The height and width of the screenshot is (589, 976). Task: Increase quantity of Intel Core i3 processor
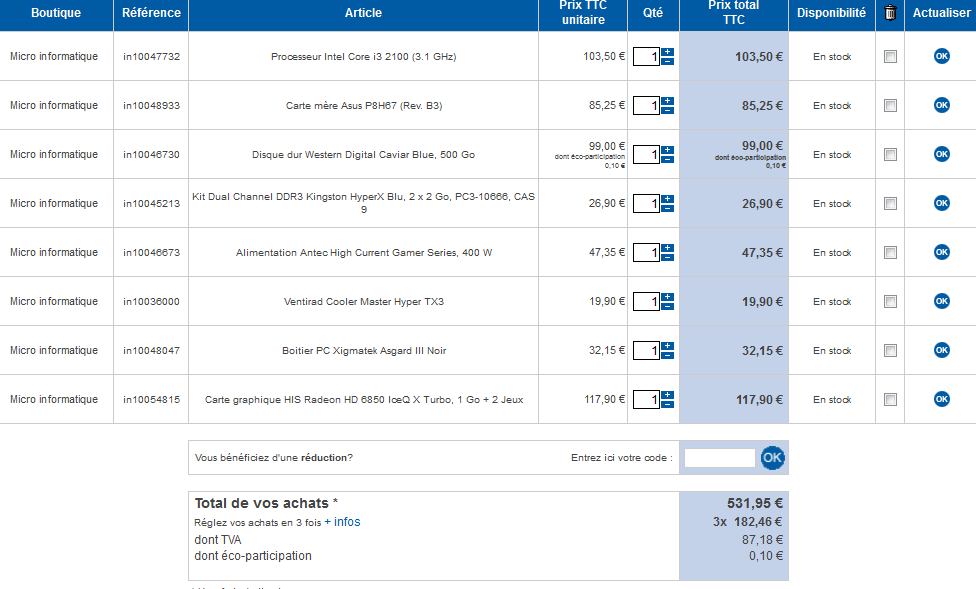click(x=668, y=52)
